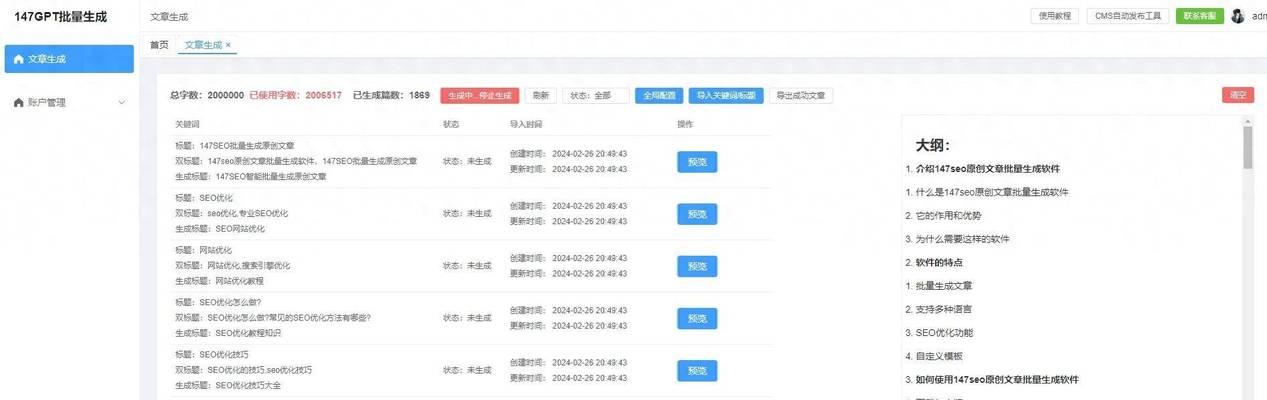Click the home icon beside 文章生成 in sidebar
This screenshot has height=400, width=1267.
(18, 59)
